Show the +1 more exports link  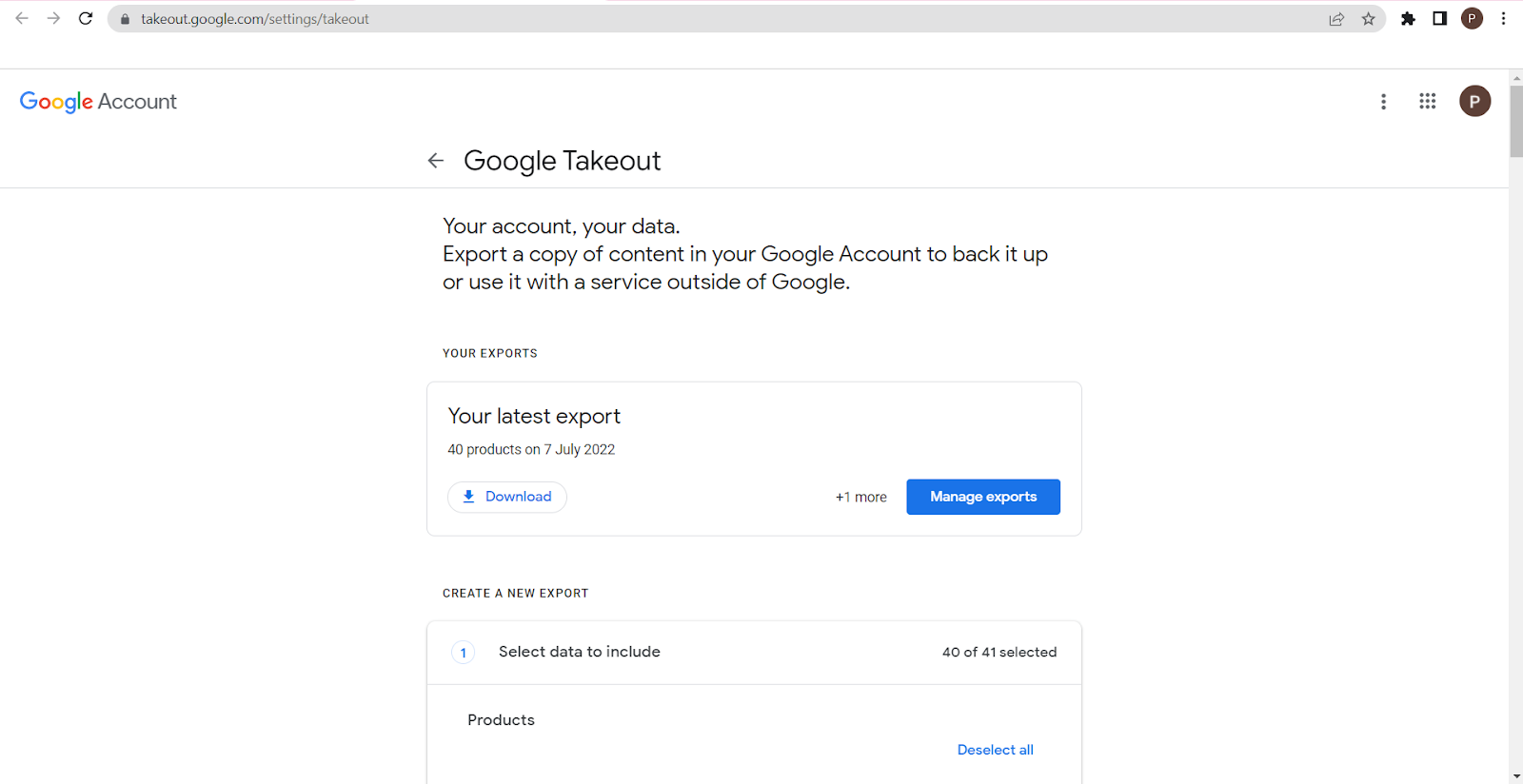(x=860, y=498)
